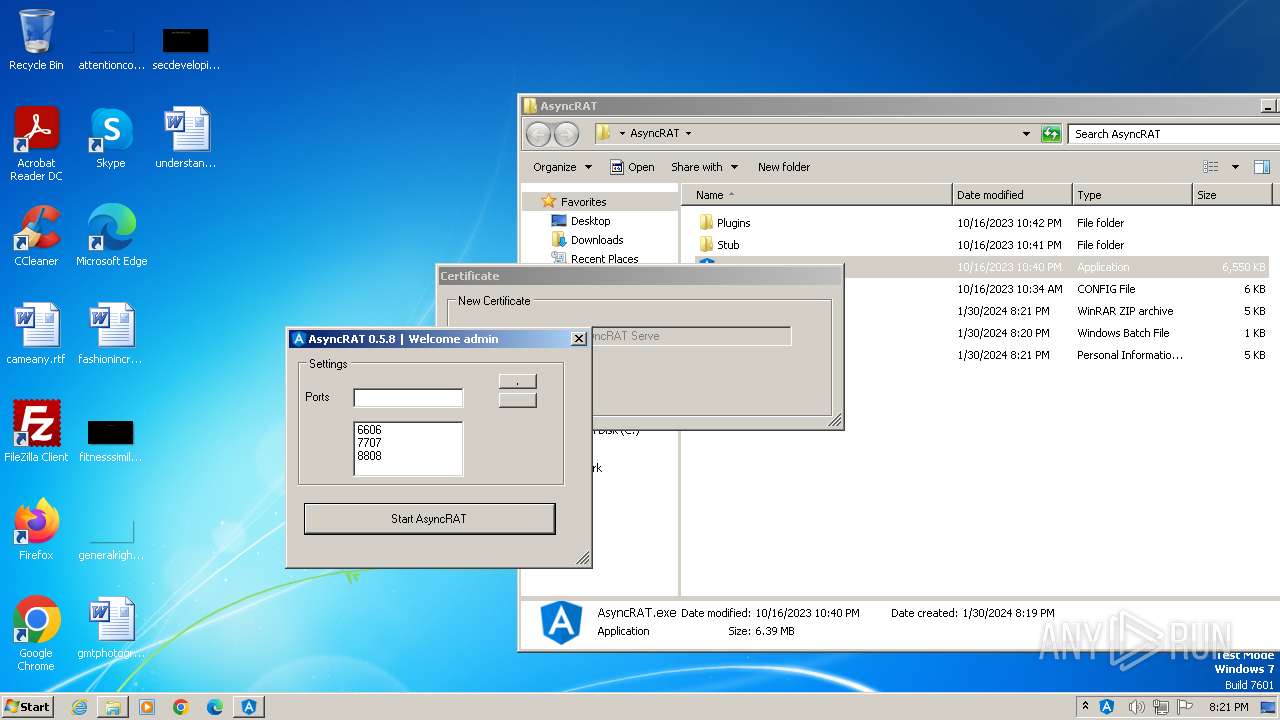This screenshot has width=1280, height=720.
Task: Launch Skype from the desktop
Action: 111,138
